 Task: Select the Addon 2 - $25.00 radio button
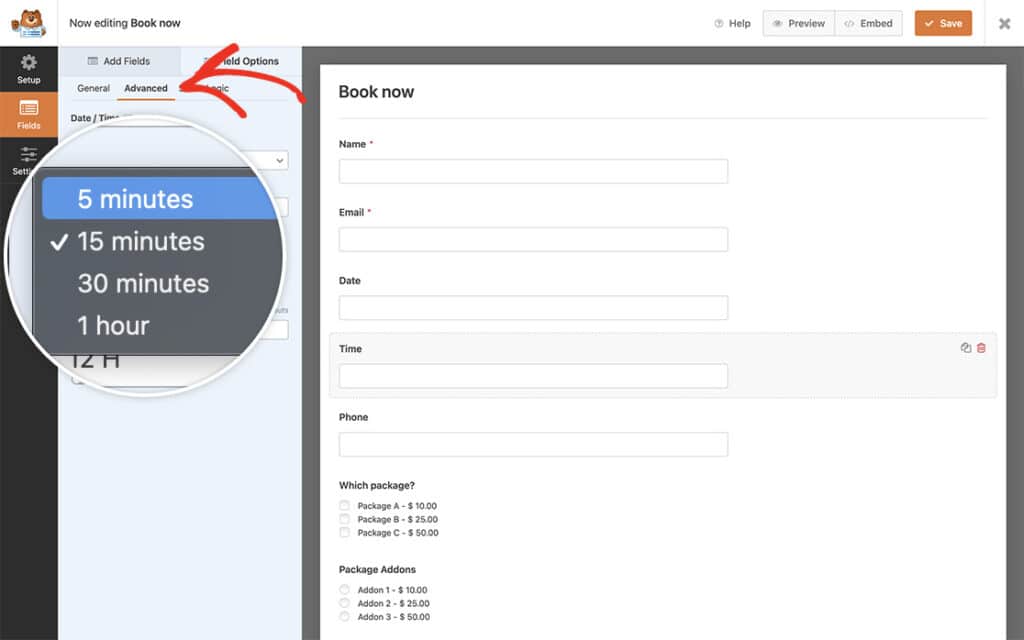coord(345,603)
